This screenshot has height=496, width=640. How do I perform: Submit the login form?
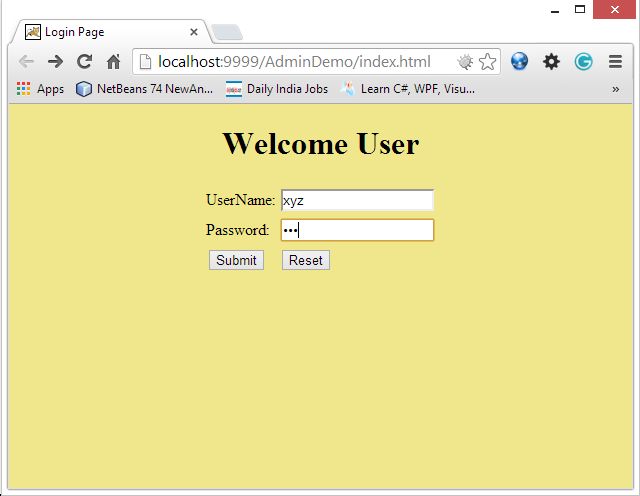point(236,260)
